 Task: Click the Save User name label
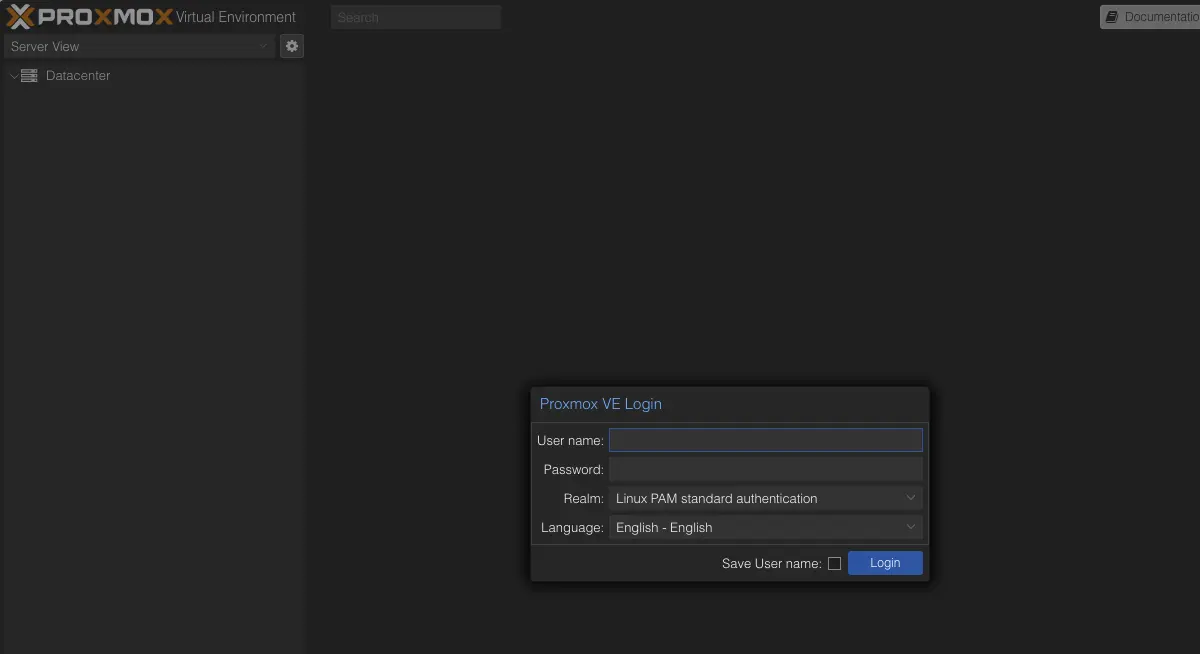coord(770,564)
